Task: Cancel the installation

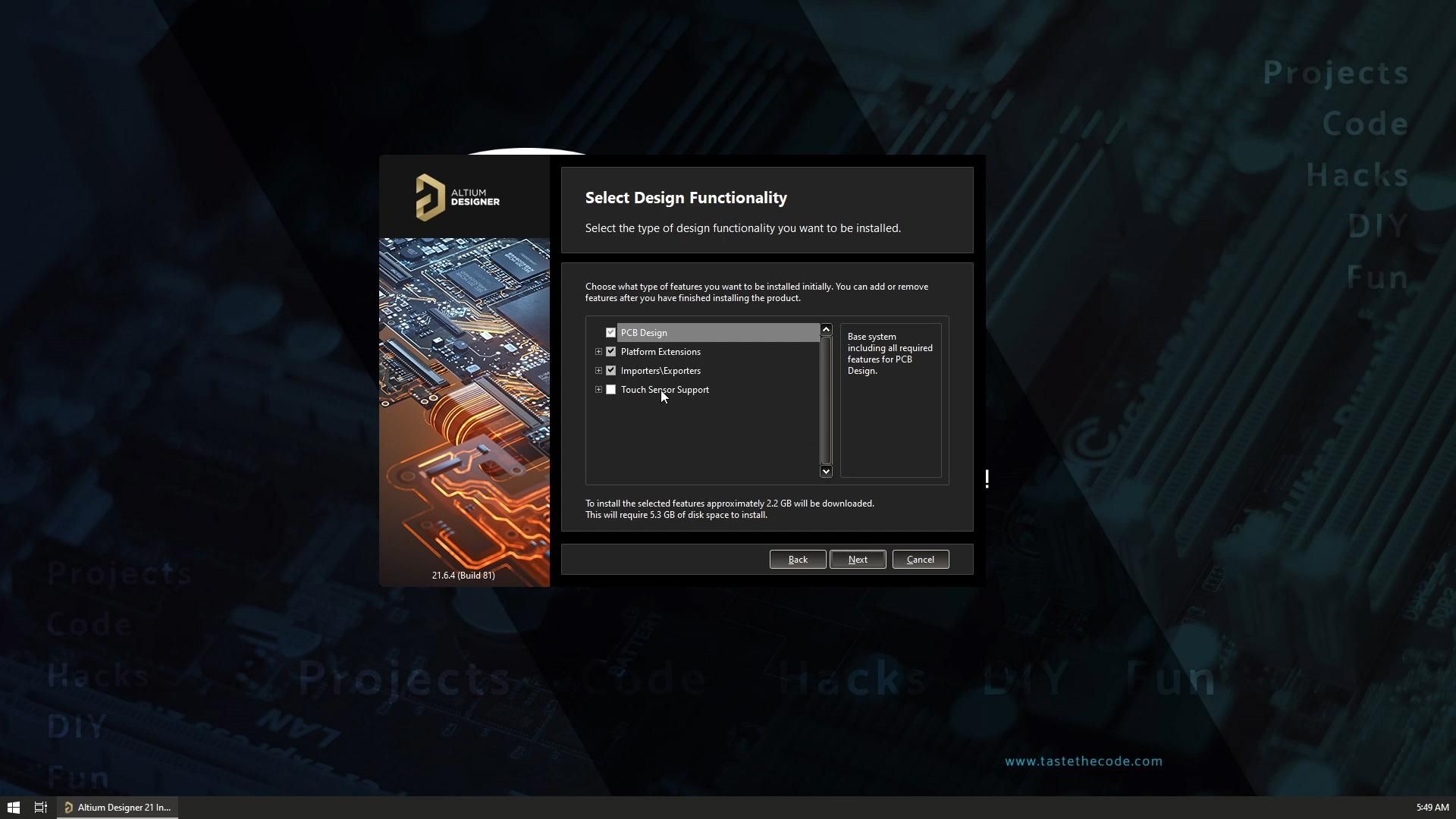Action: (x=920, y=559)
